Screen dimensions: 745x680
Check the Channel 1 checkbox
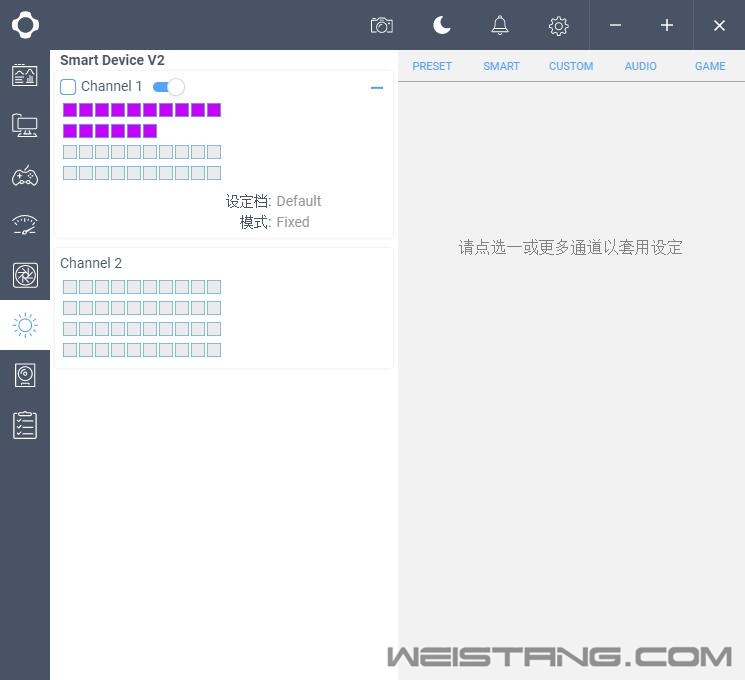[68, 87]
